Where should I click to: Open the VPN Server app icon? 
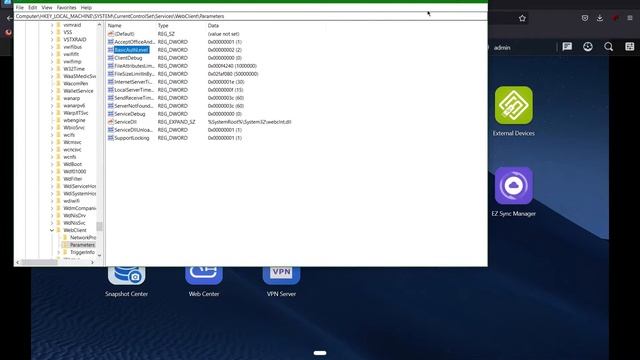pos(281,276)
